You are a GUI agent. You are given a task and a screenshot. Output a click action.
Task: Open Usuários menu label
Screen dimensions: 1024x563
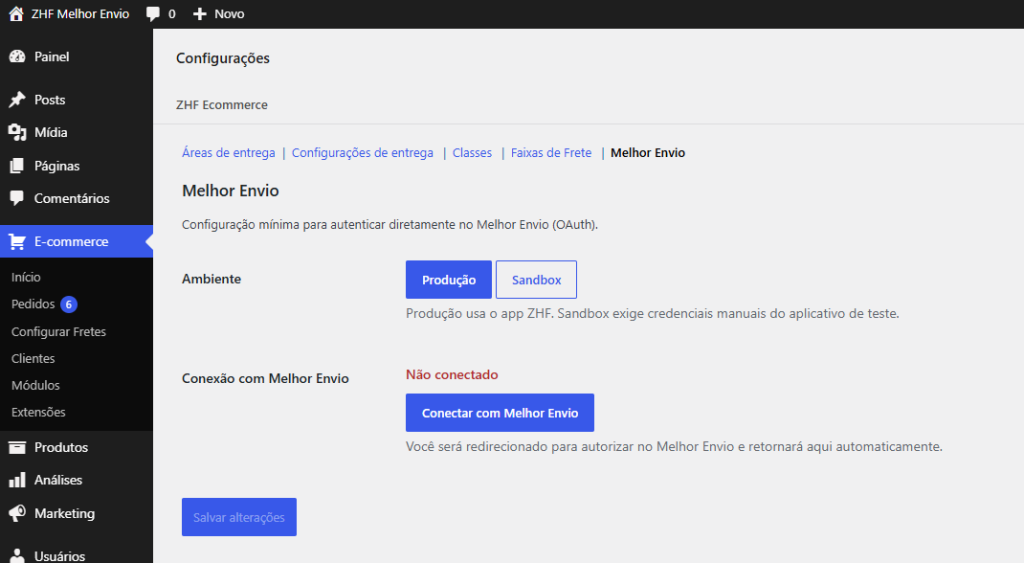59,556
